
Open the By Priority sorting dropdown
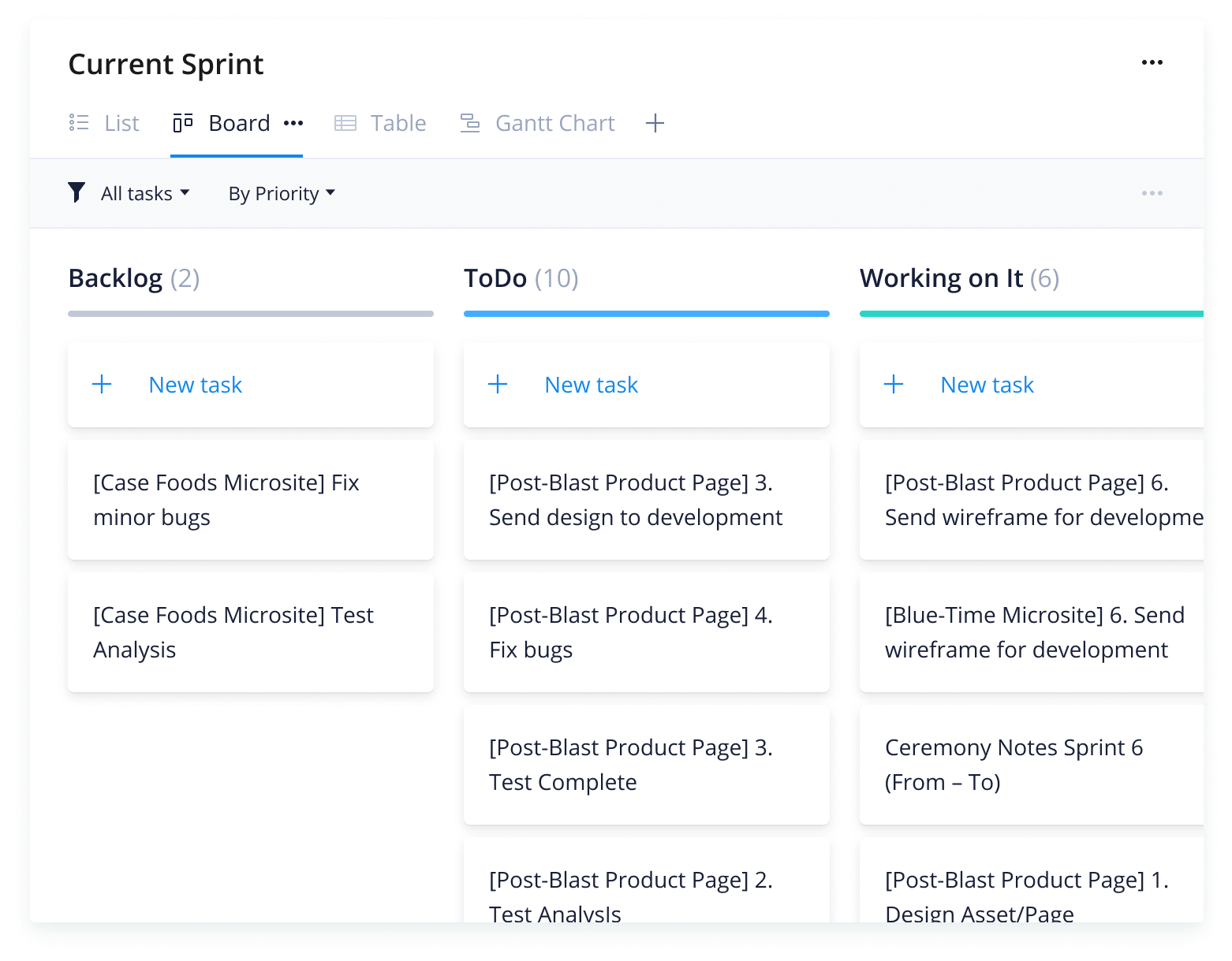tap(282, 193)
